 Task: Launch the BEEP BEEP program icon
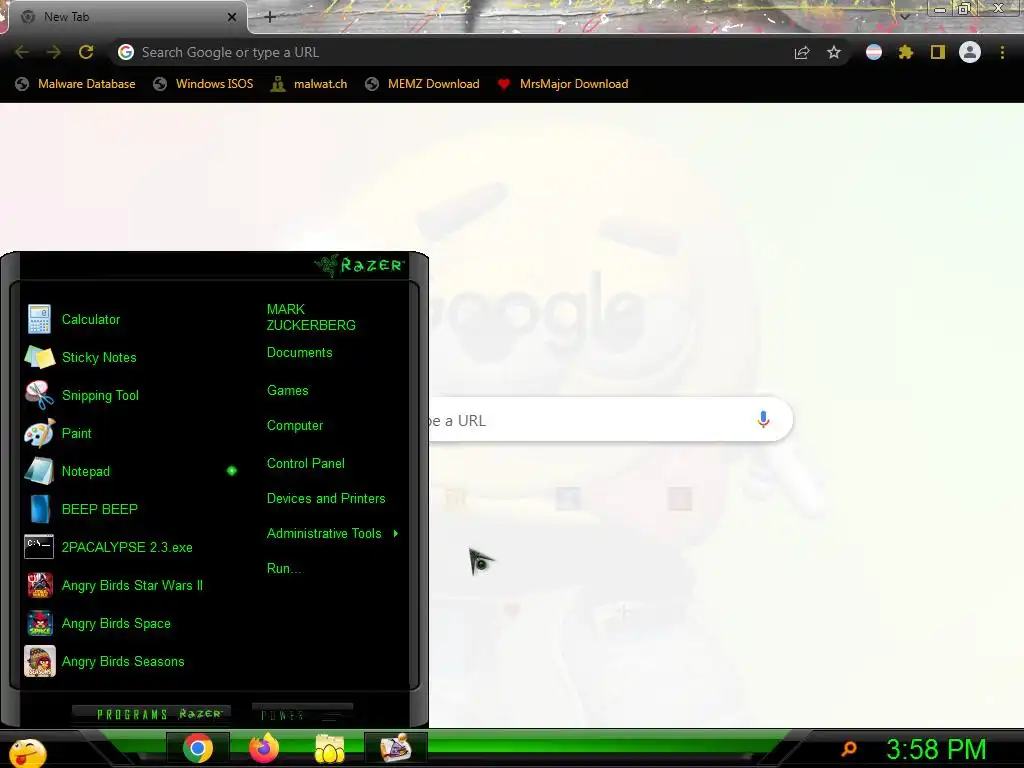click(x=39, y=509)
